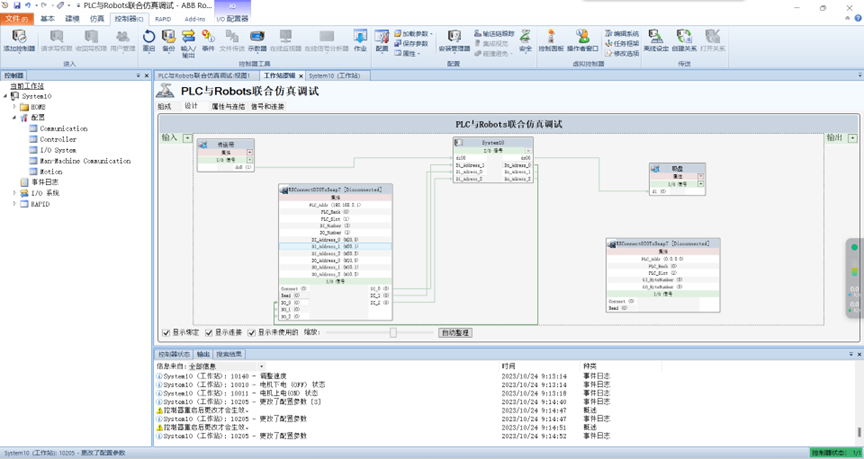Click the 添加控制器 (Add Controller) icon

pos(19,41)
